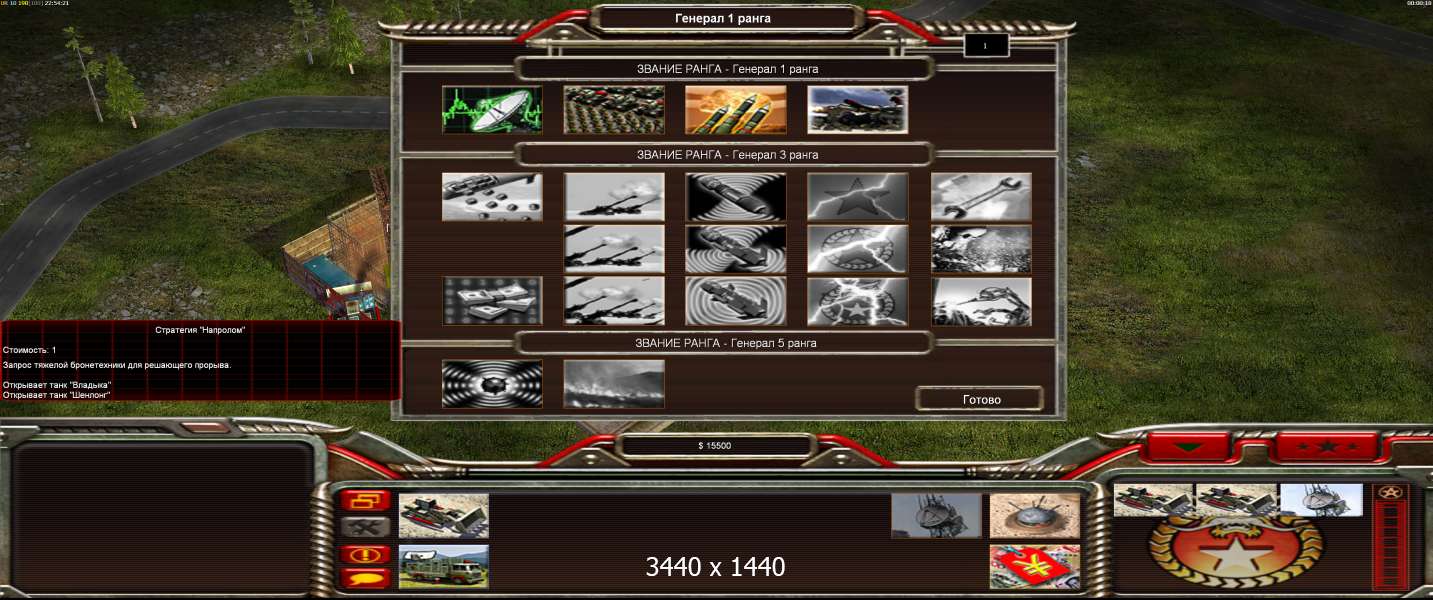Select the wrench emergency repair power
Viewport: 1433px width, 600px height.
pos(980,197)
